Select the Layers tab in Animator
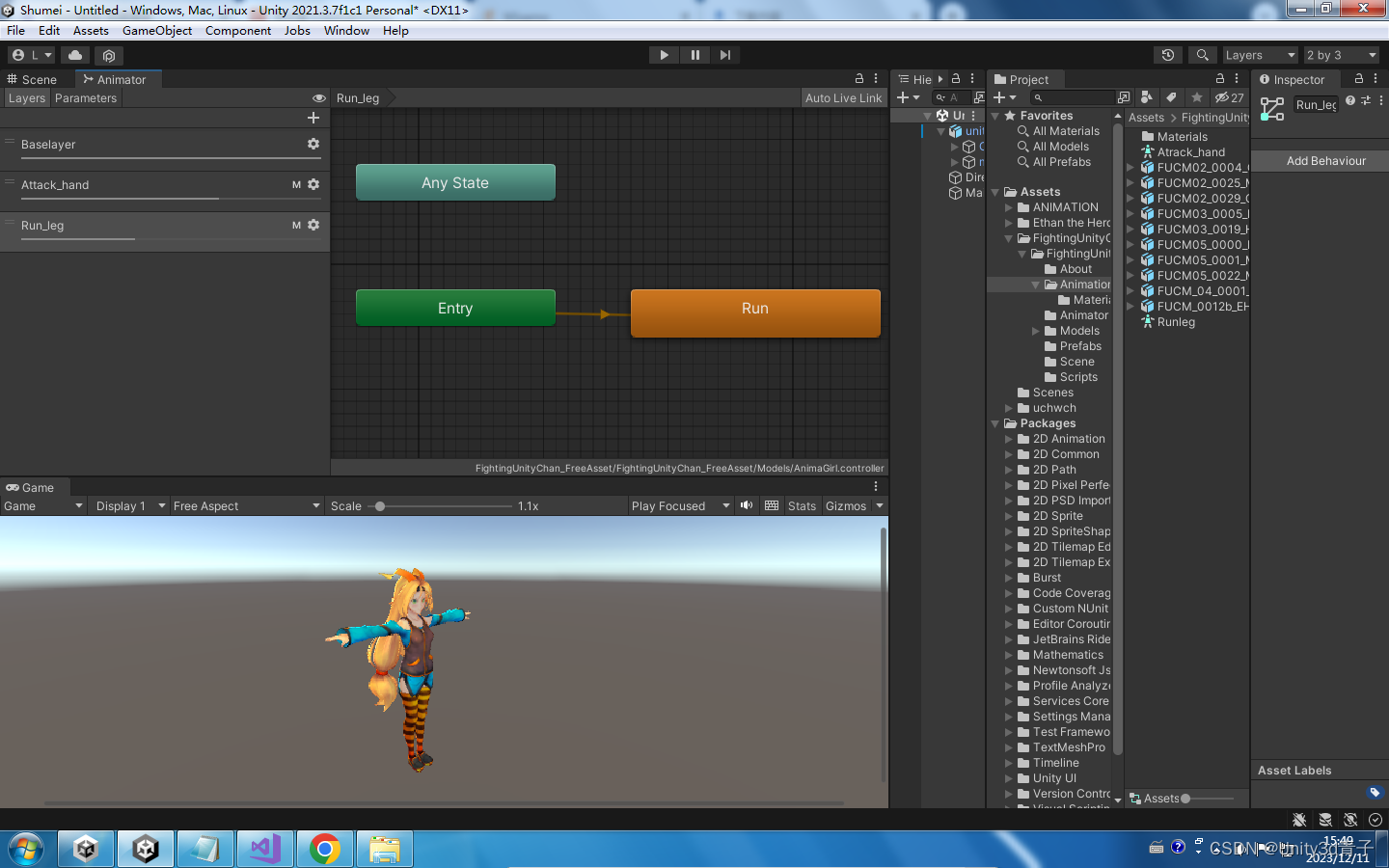 coord(27,98)
